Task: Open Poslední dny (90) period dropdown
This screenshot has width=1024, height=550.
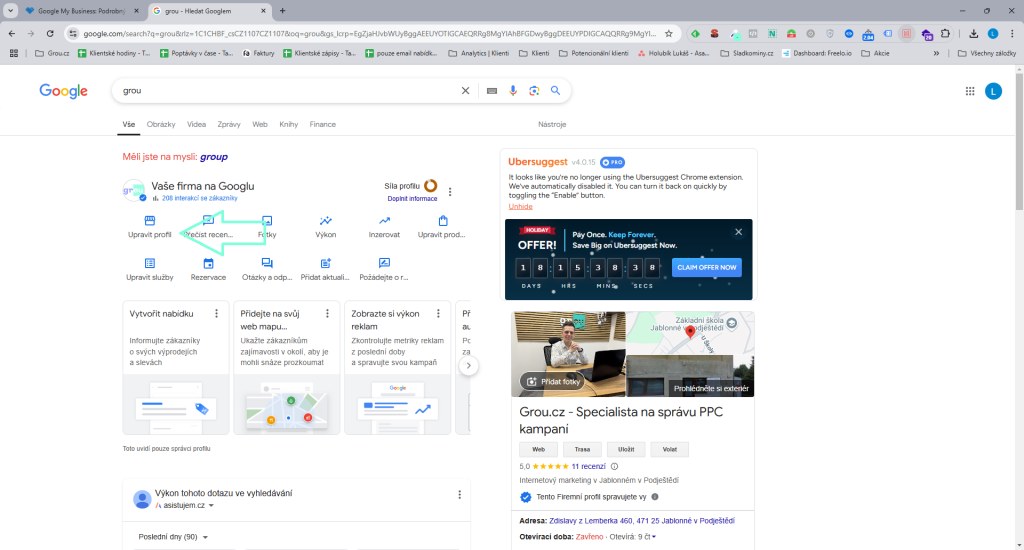Action: (x=173, y=537)
